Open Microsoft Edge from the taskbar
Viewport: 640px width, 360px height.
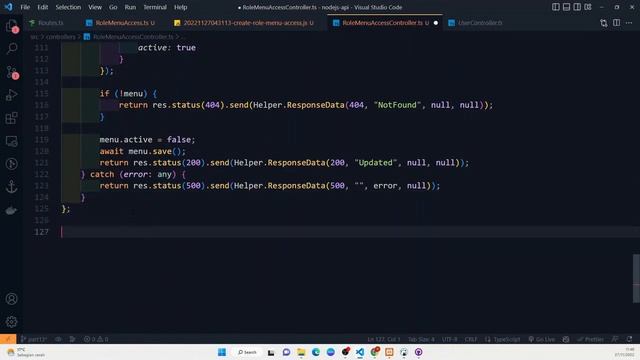[x=316, y=352]
